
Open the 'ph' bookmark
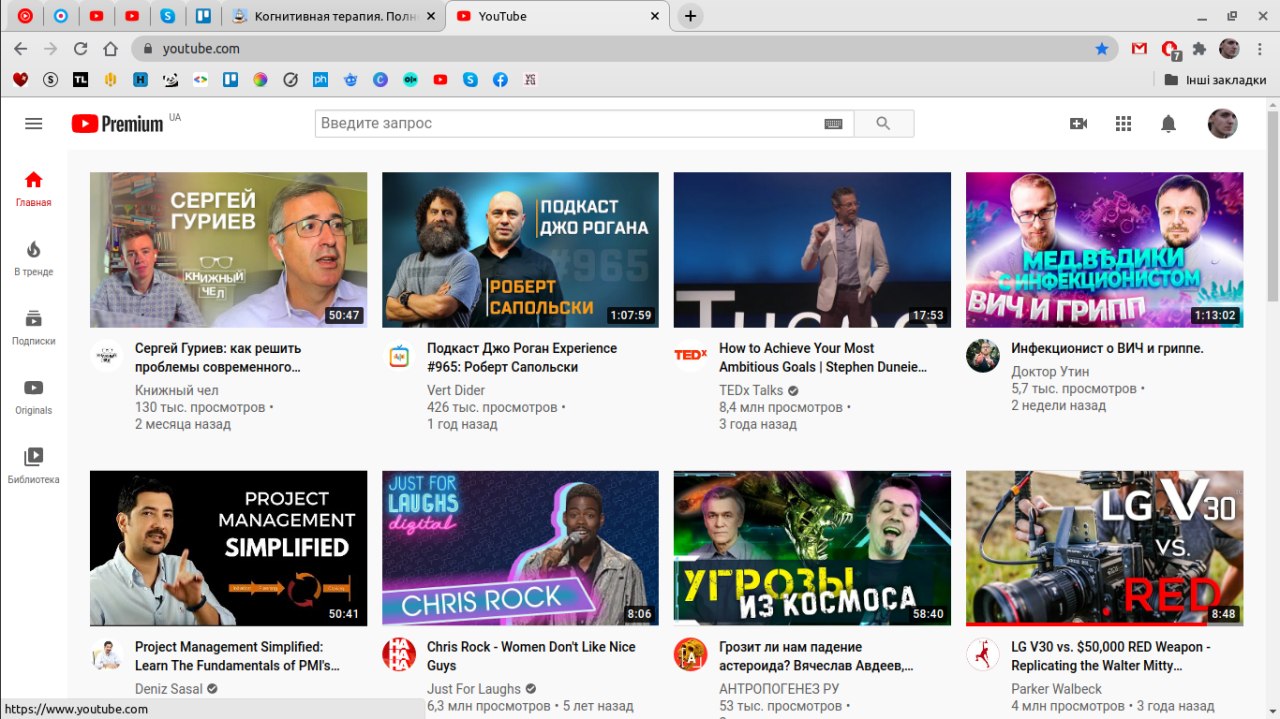(320, 79)
